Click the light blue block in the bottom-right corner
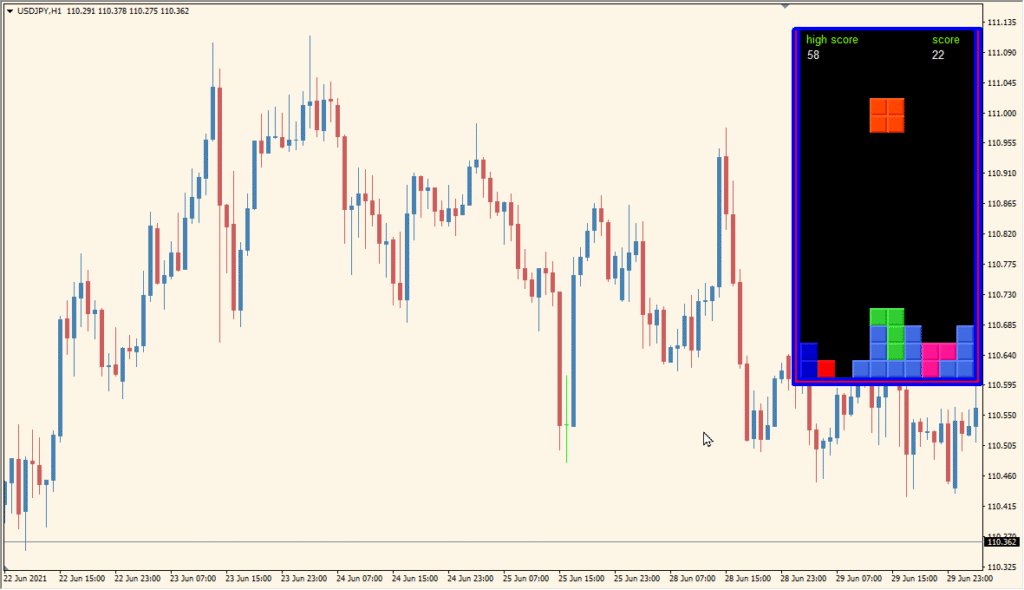Screen dimensions: 1024x590 pyautogui.click(x=965, y=369)
